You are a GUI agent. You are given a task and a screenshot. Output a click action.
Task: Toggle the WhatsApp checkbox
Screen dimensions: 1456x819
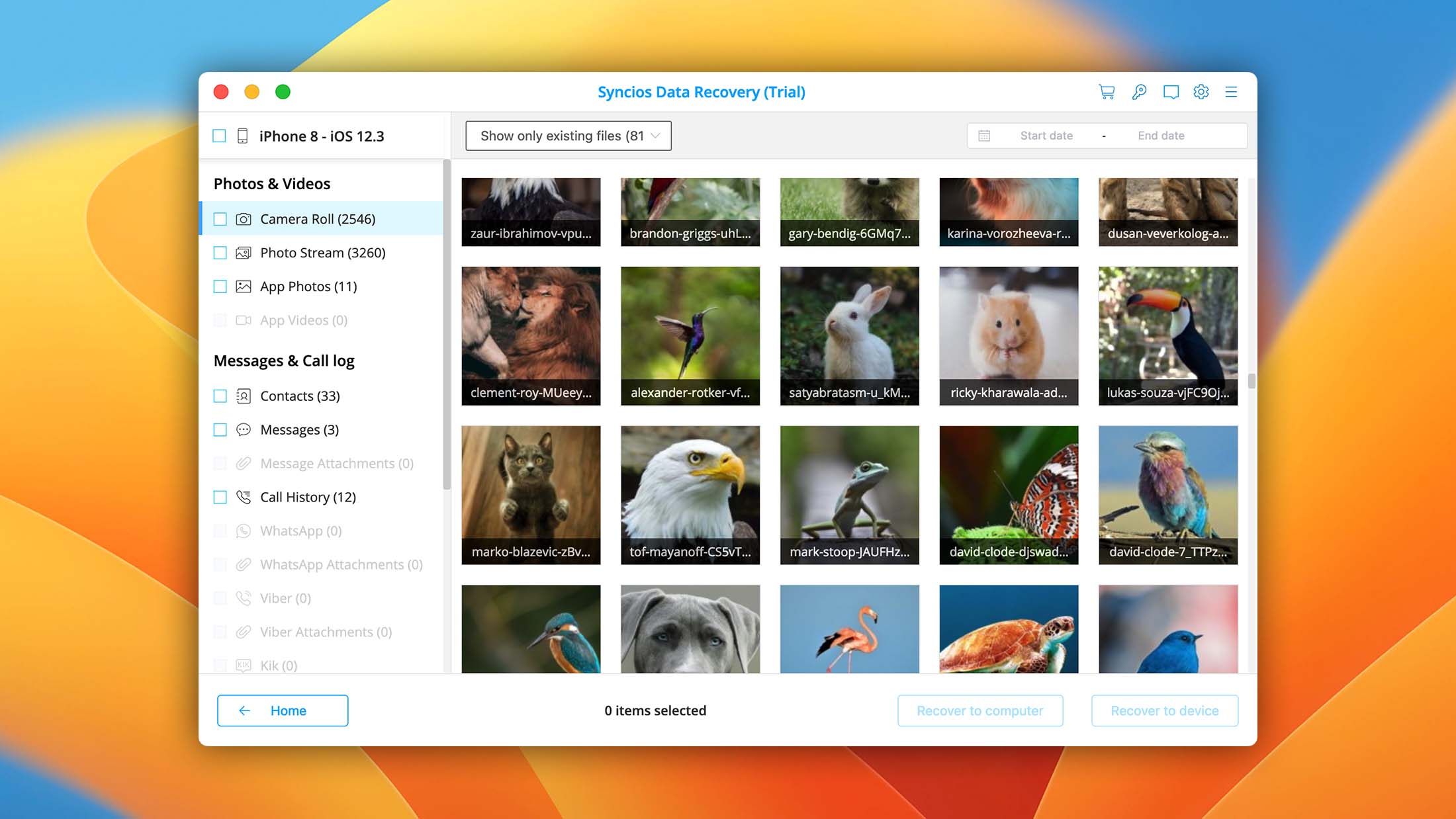click(x=220, y=531)
